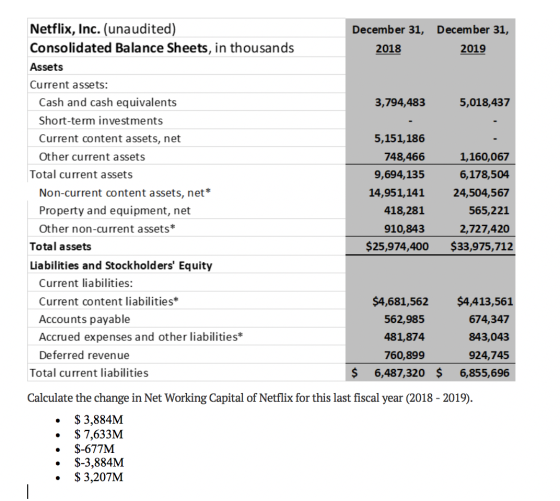Select the 'Short-term investments' label
Viewport: 560px width, 501px height.
[101, 121]
